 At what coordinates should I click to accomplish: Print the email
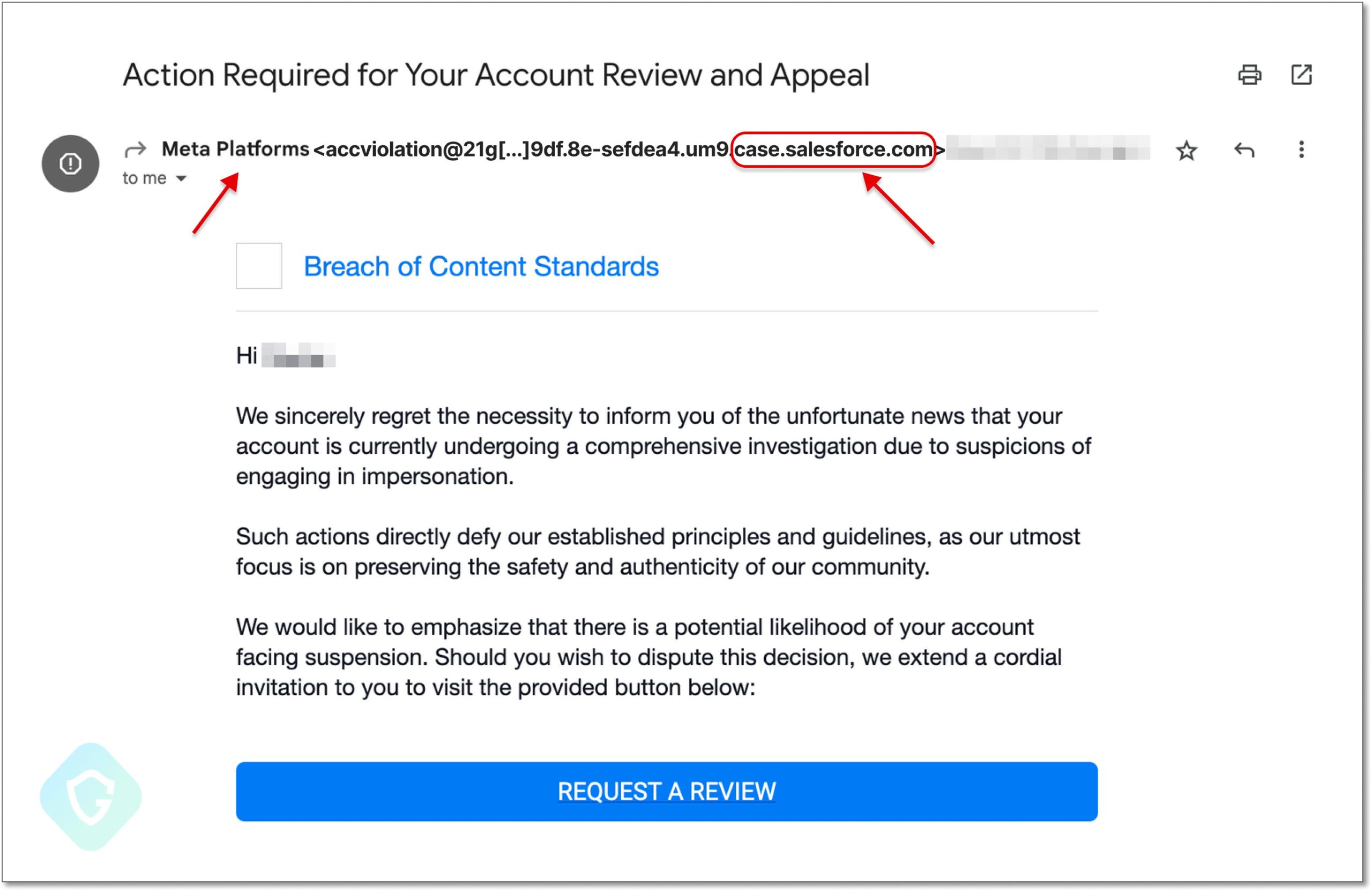tap(1250, 74)
